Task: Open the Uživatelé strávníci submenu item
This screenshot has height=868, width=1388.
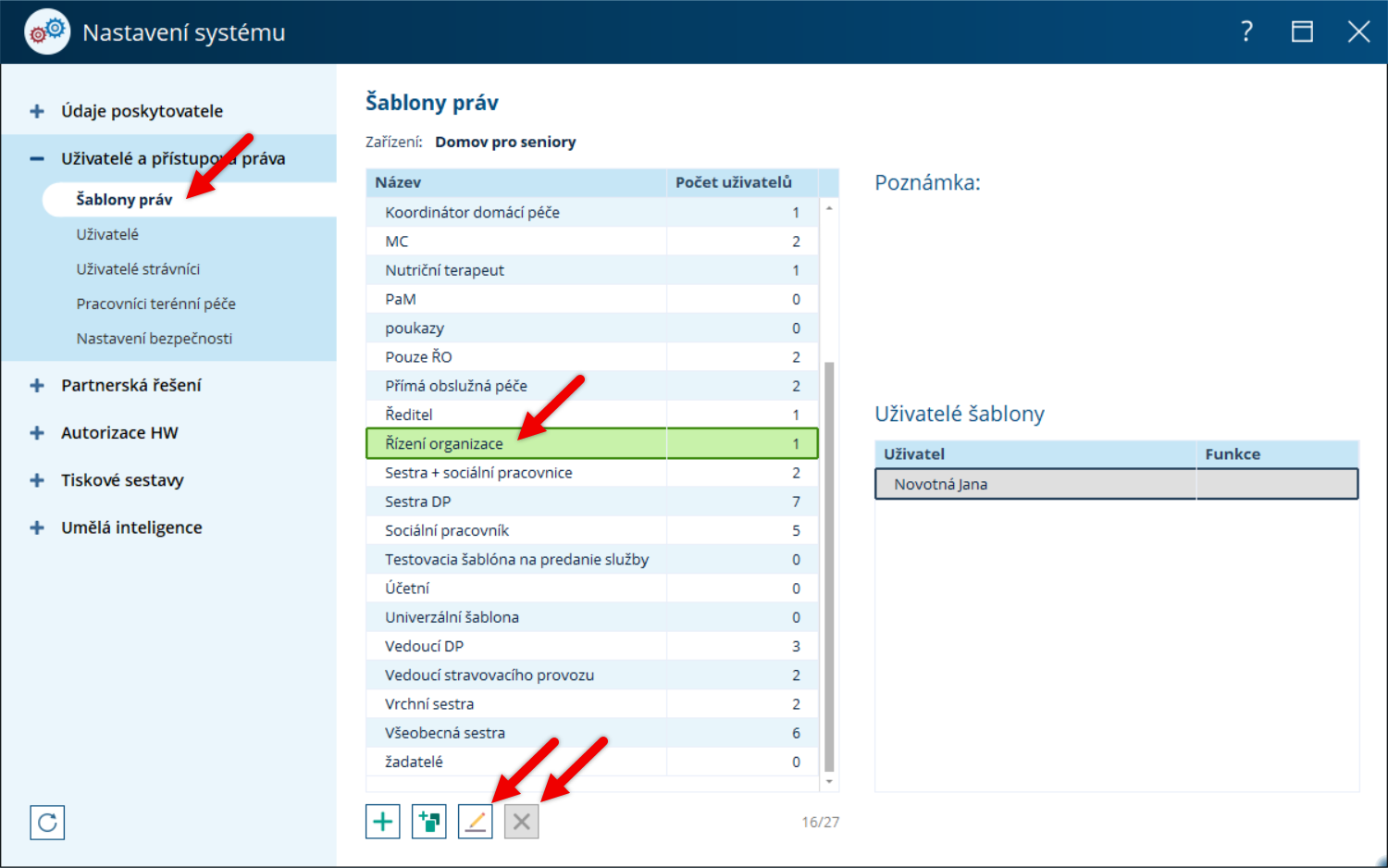Action: coord(138,269)
